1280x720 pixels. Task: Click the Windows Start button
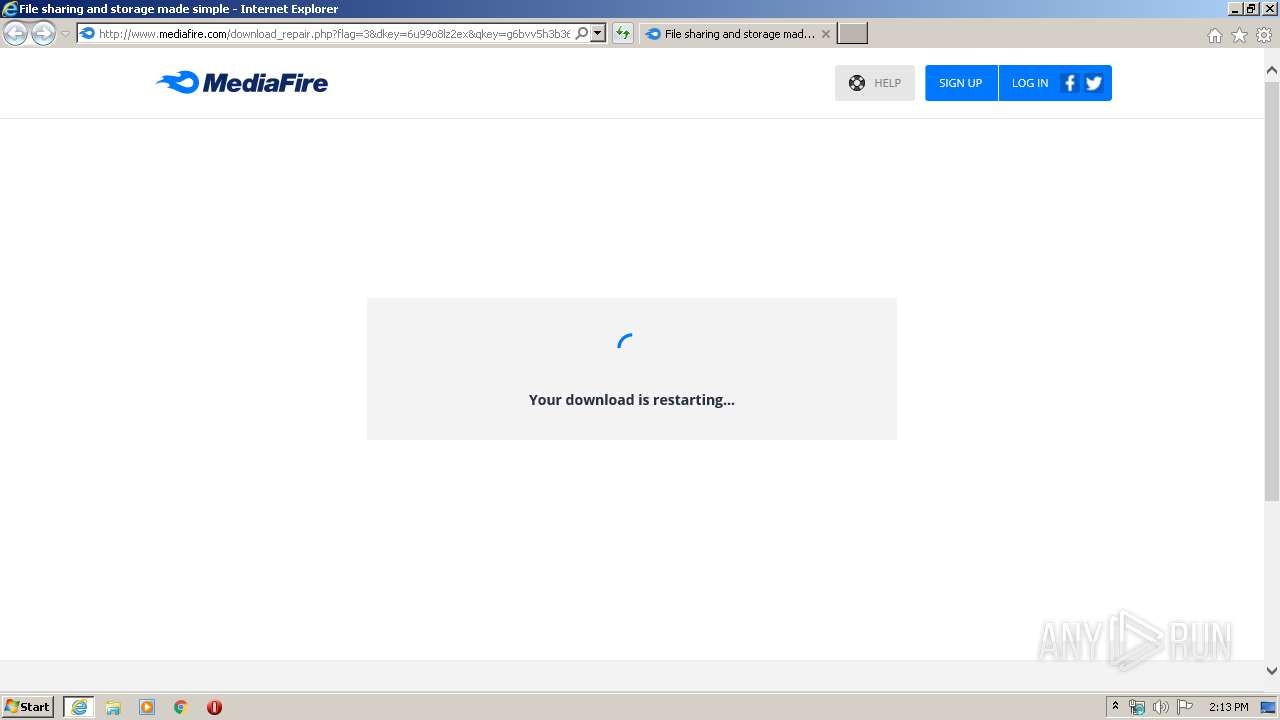click(28, 707)
